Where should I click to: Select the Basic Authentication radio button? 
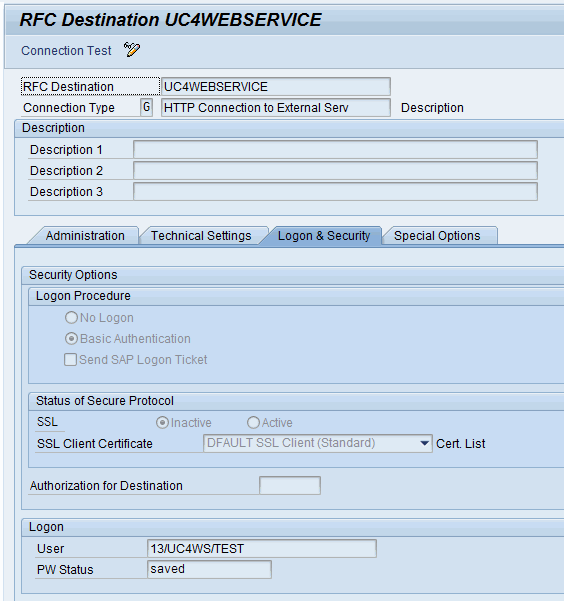click(71, 338)
